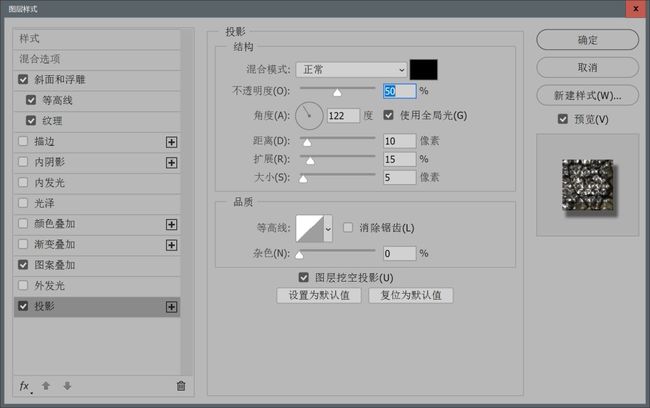The width and height of the screenshot is (650, 408).
Task: Open the 图案叠加 settings row
Action: click(x=97, y=265)
